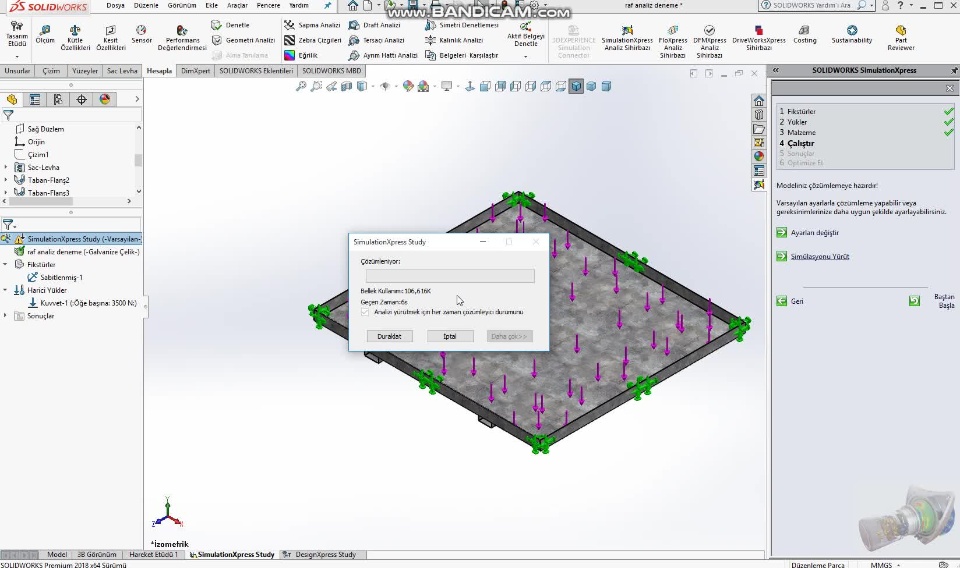
Task: Select the Sensör tool
Action: click(x=141, y=34)
